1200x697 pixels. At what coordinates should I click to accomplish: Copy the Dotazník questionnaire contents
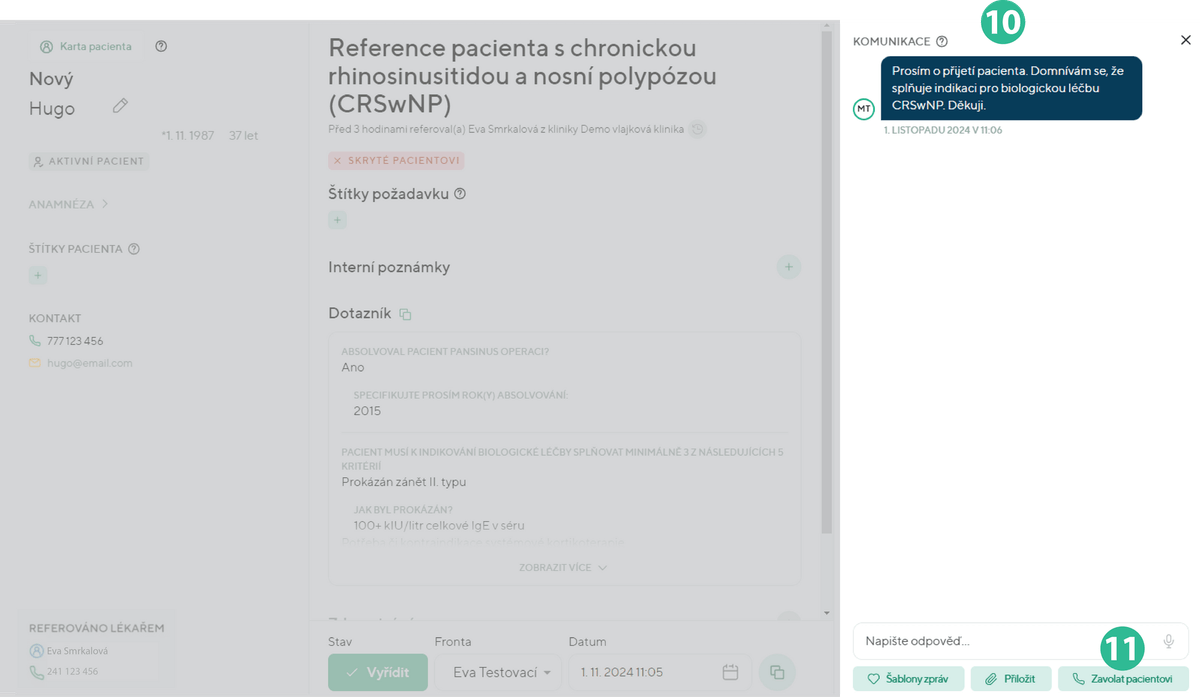[x=405, y=314]
